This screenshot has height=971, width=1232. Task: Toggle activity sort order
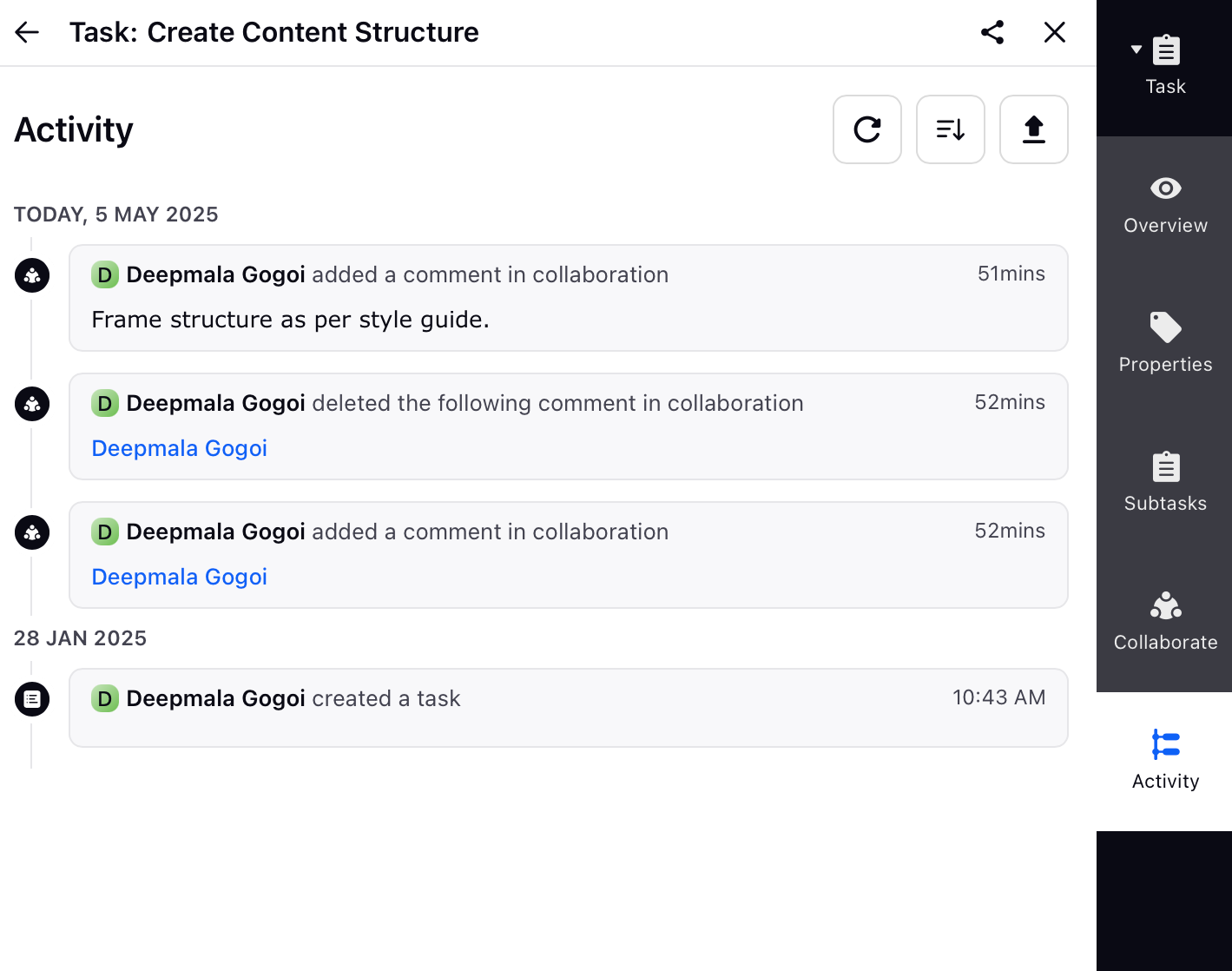[x=951, y=129]
